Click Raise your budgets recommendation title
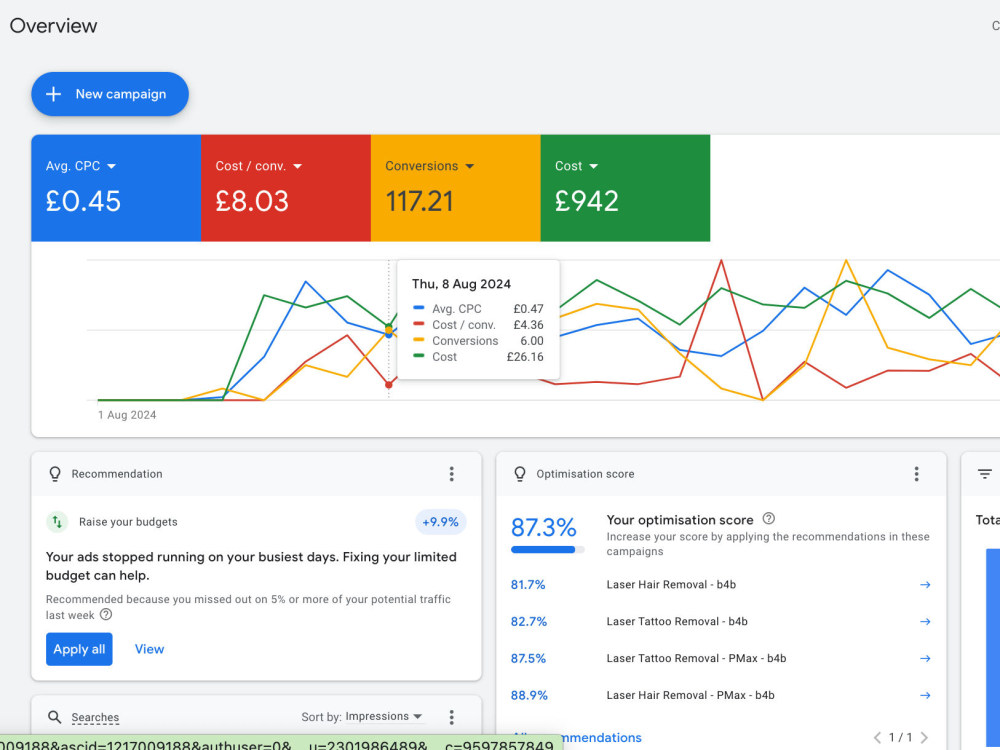The image size is (1000, 750). tap(128, 522)
